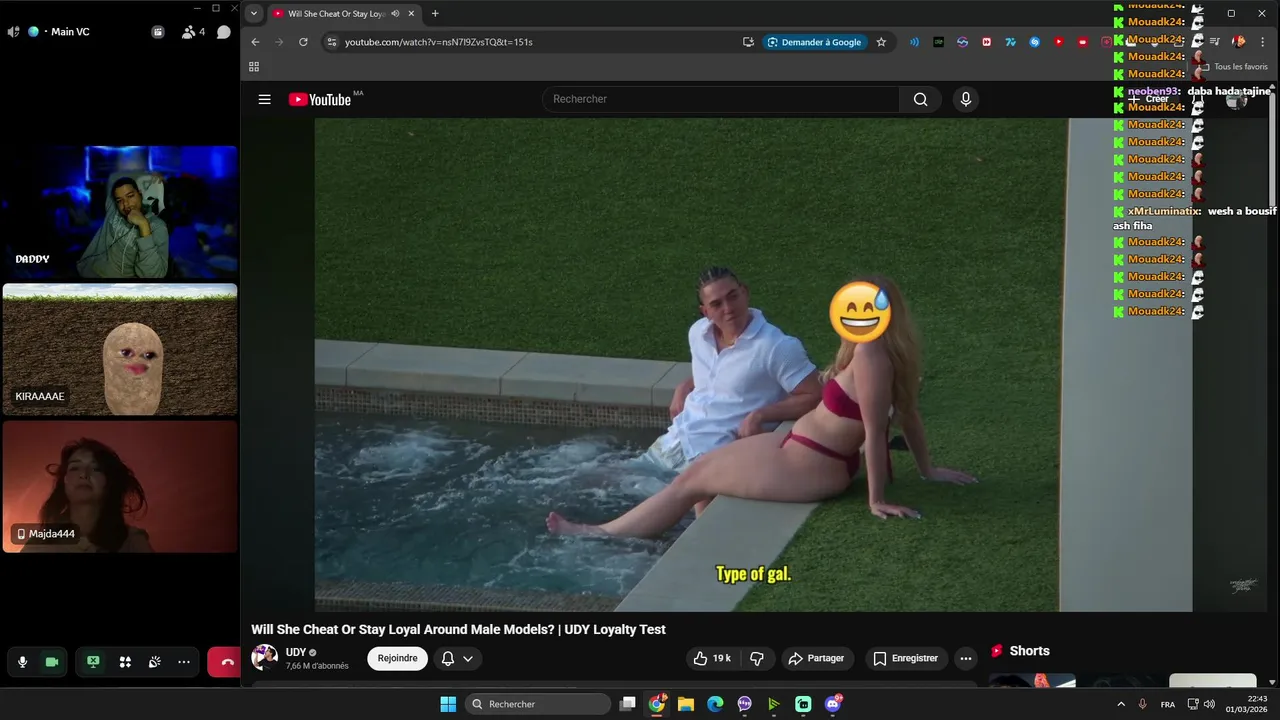
Task: Click the Partager share button
Action: (x=816, y=658)
